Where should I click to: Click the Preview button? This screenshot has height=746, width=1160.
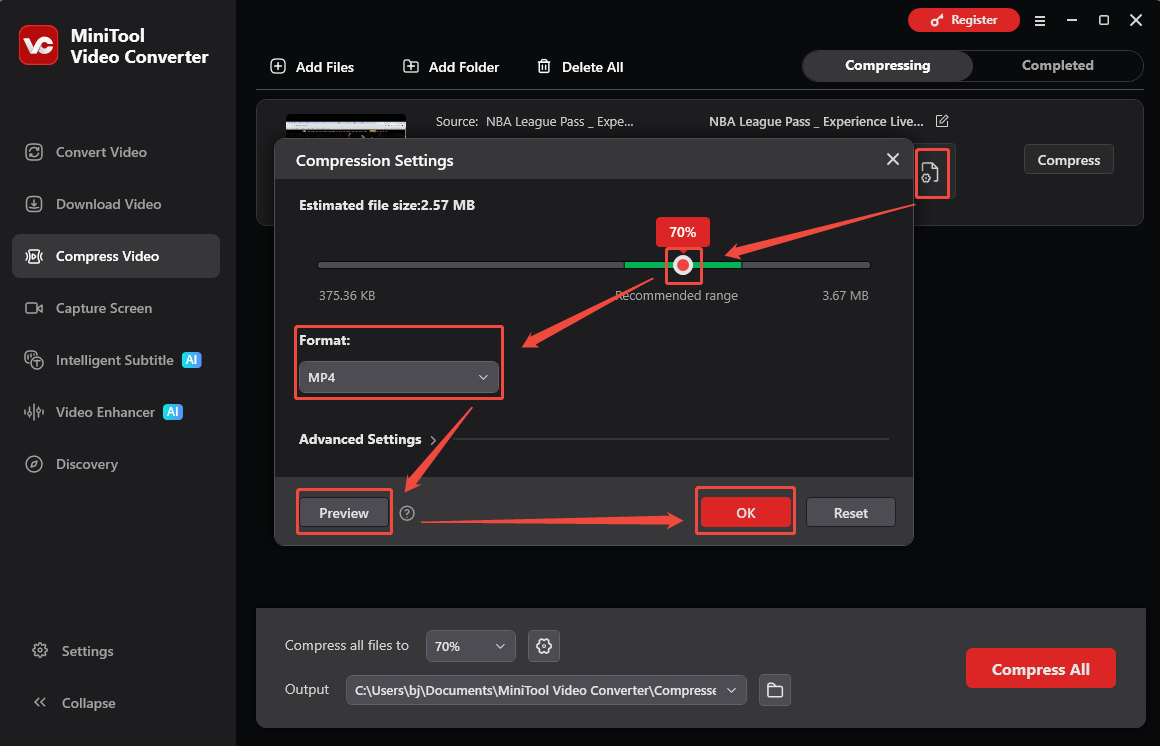[x=344, y=513]
